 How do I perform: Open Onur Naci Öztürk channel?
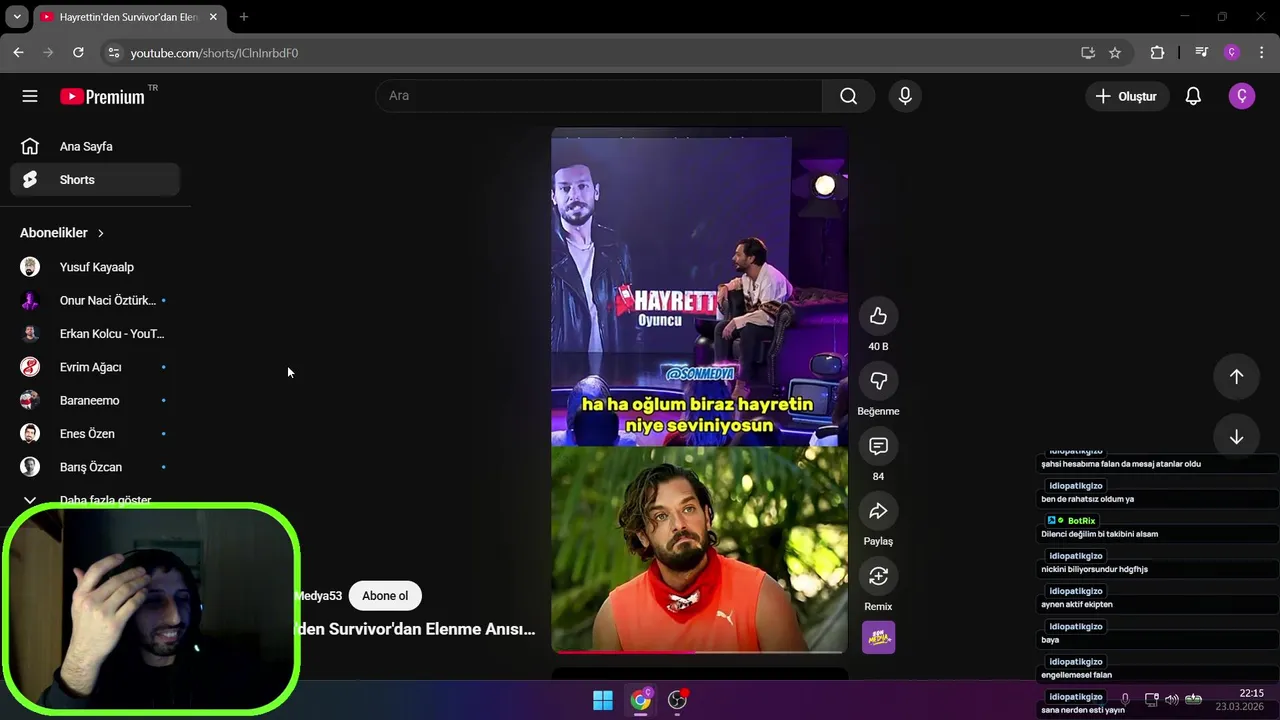pyautogui.click(x=95, y=300)
